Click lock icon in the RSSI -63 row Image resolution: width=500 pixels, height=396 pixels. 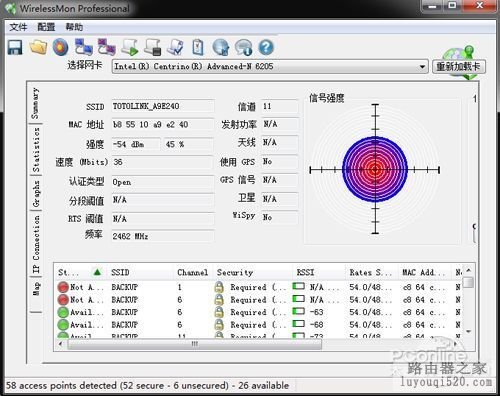219,312
